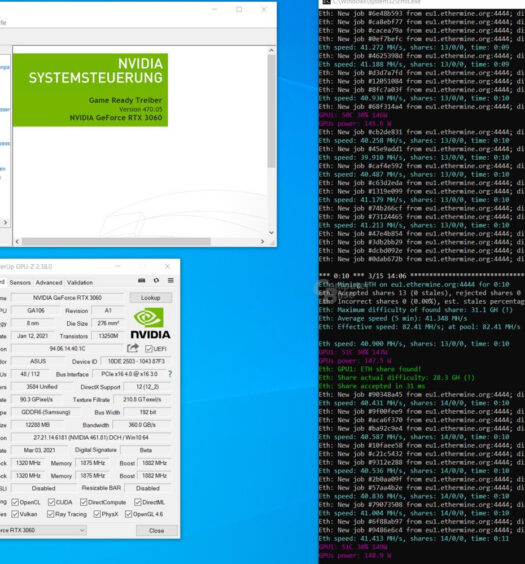Maximize the NVIDIA Systemsteuerung window
This screenshot has height=564, width=525.
tap(239, 9)
